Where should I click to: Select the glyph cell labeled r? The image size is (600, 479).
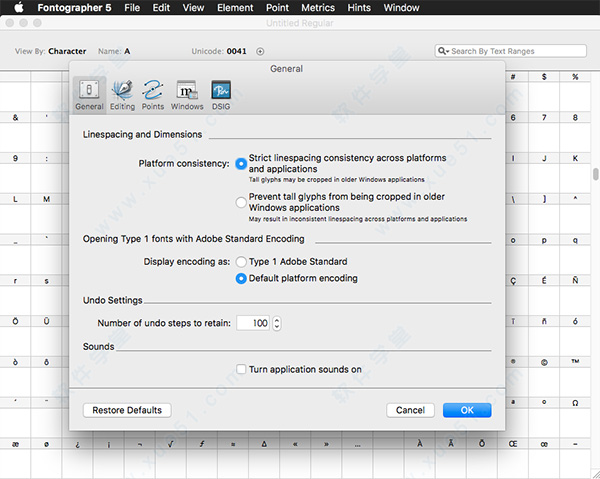tap(15, 296)
